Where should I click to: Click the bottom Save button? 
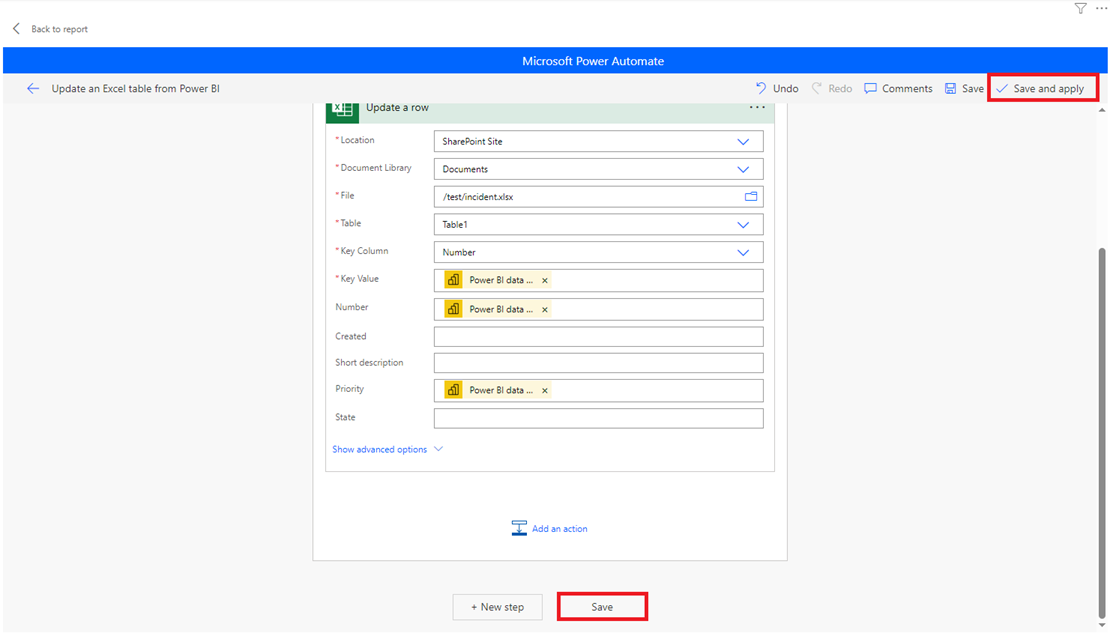[602, 607]
